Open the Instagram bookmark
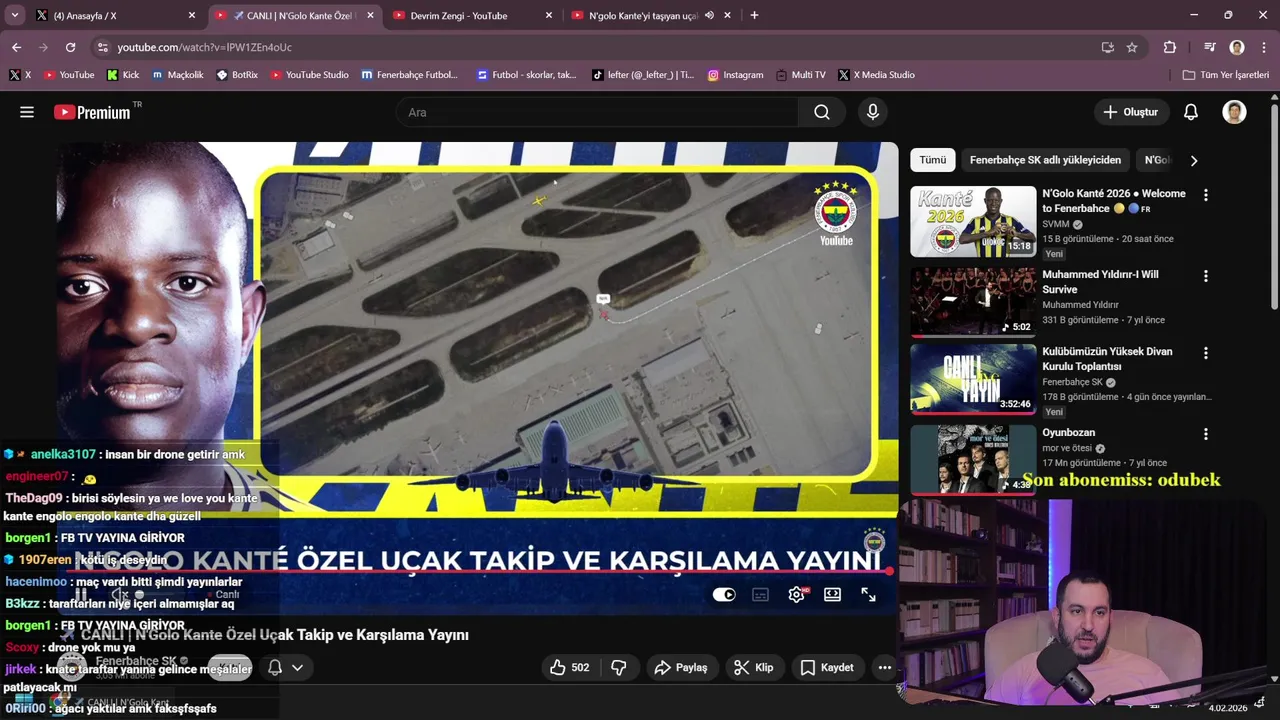This screenshot has height=720, width=1280. tap(735, 75)
